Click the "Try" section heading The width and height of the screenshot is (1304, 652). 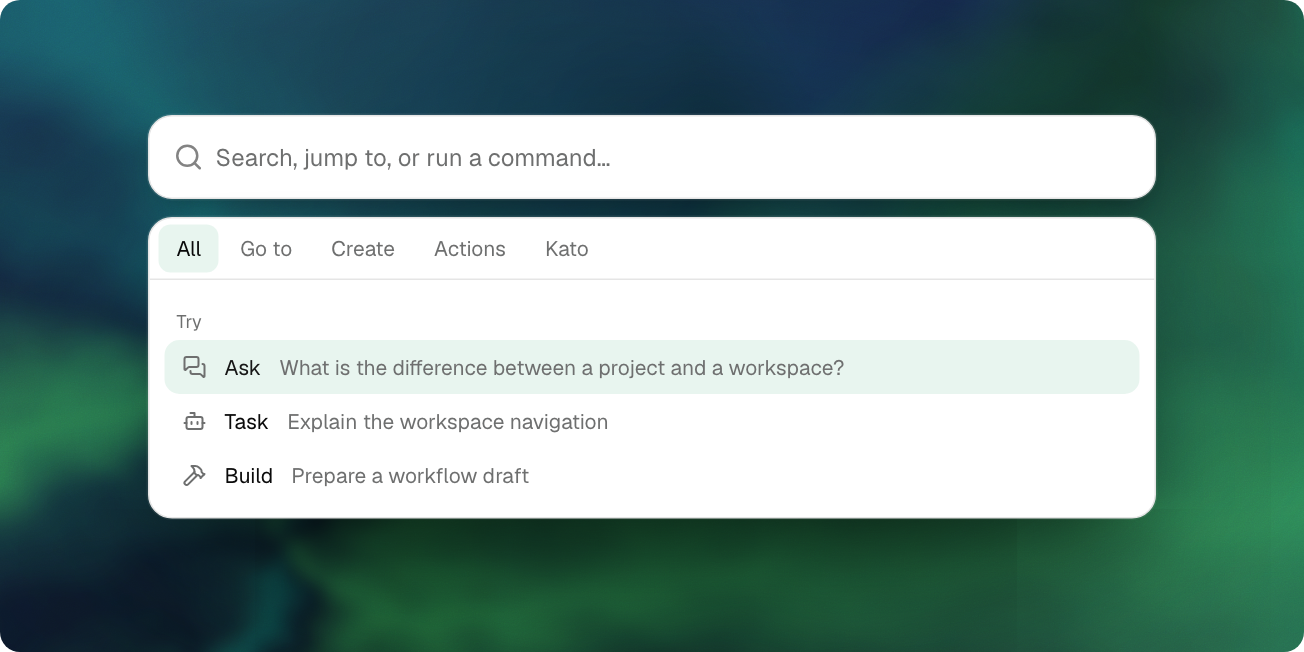(x=189, y=322)
